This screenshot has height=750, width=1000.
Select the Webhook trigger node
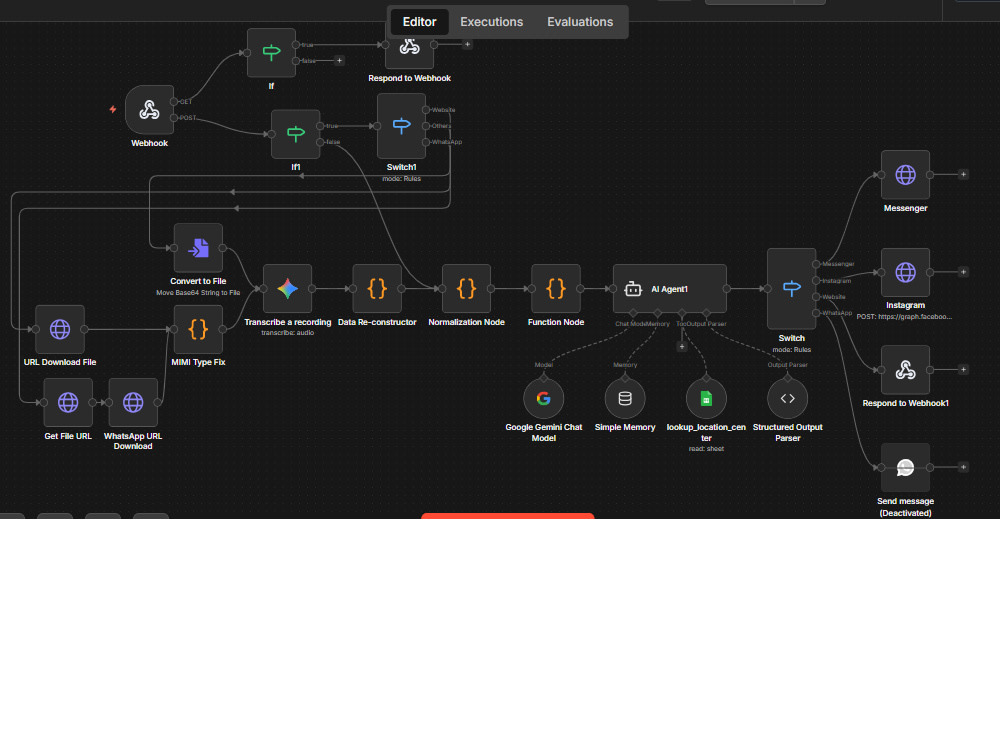click(149, 110)
